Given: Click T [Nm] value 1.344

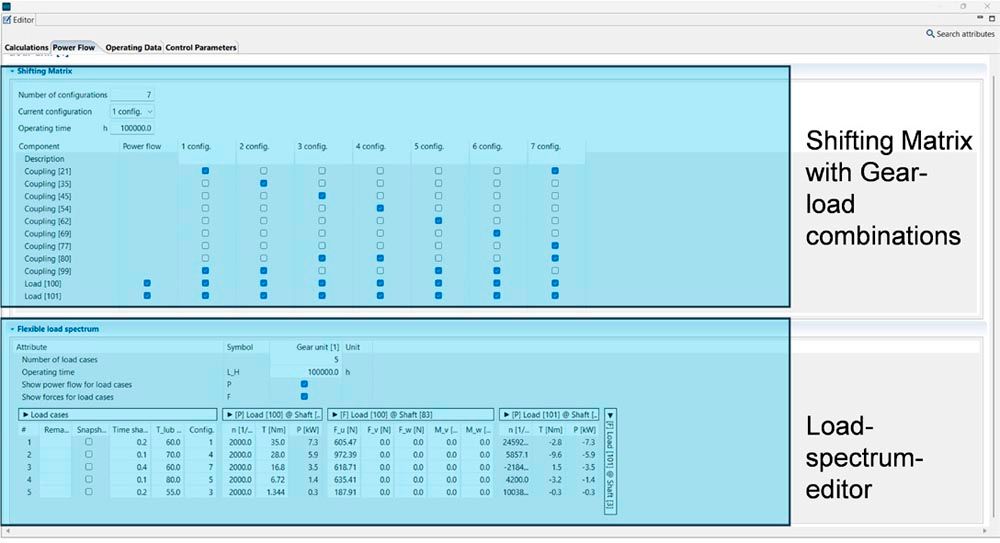Looking at the screenshot, I should [276, 492].
